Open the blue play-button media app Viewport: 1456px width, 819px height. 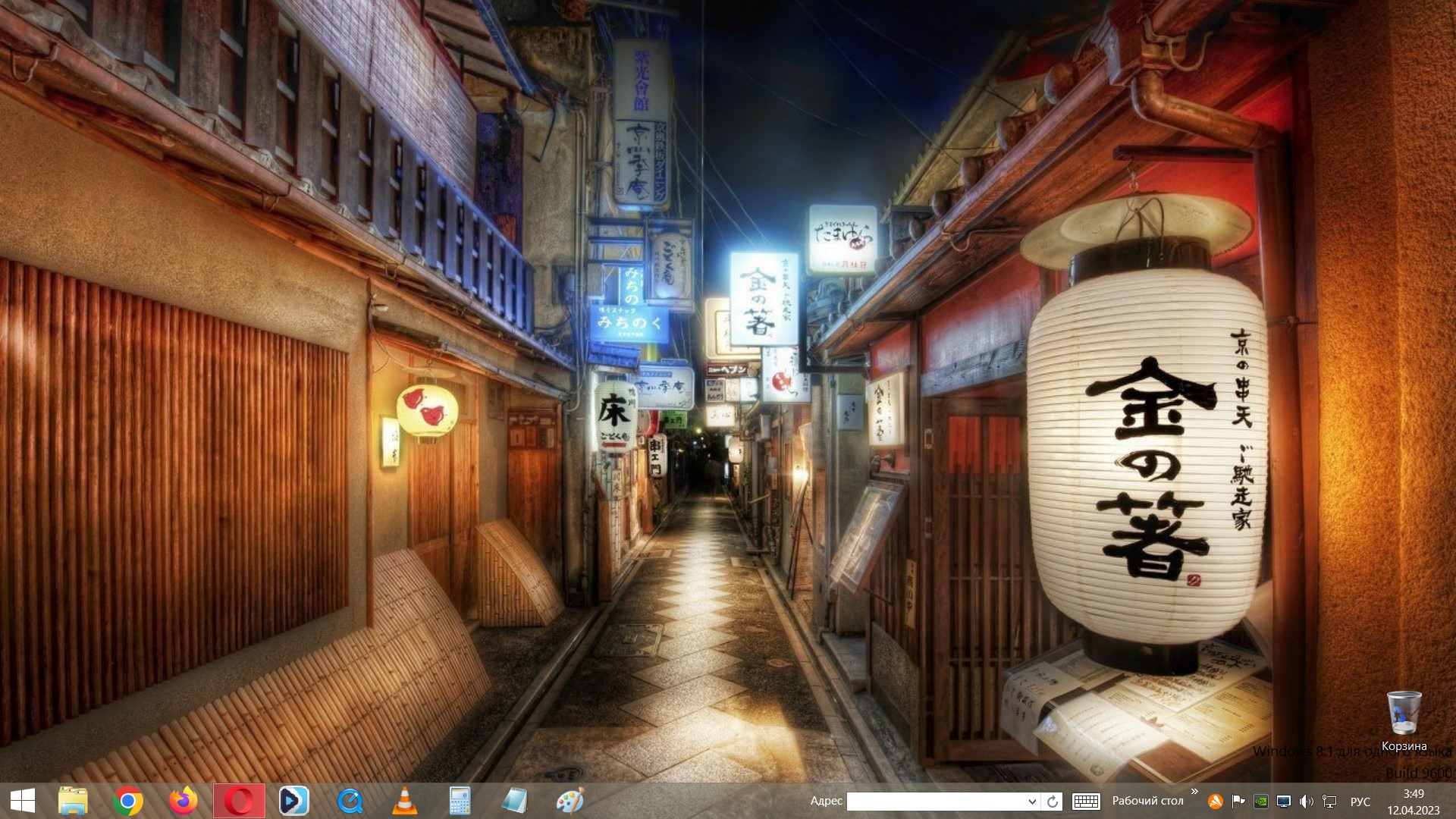294,801
